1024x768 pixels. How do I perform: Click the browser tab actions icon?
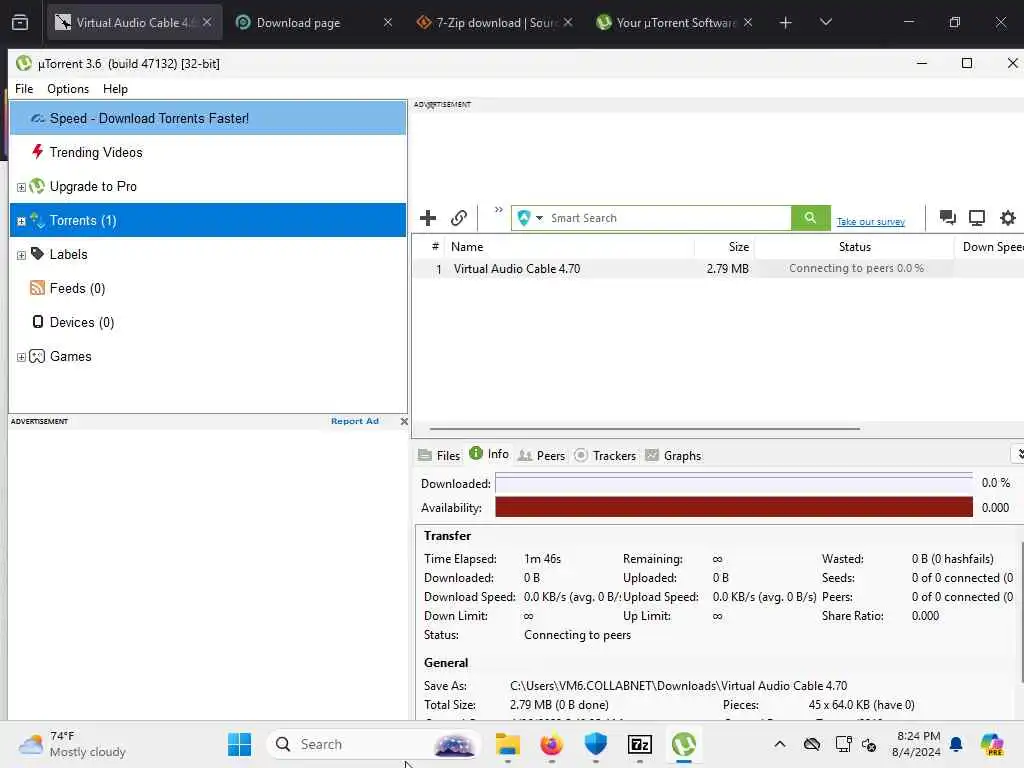tap(20, 23)
